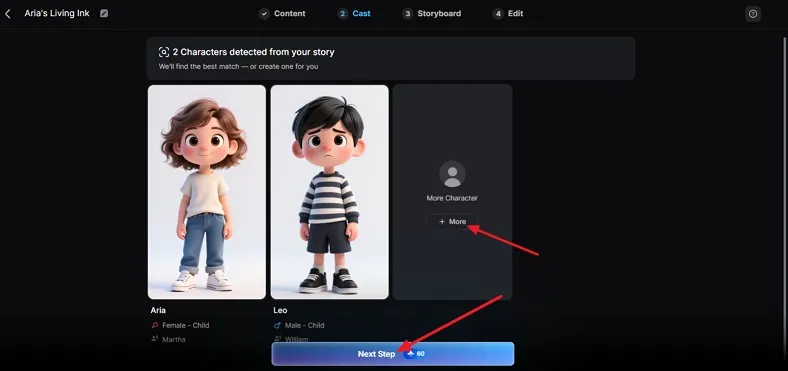Click Aria's voice icon beside Martha
The image size is (788, 371).
155,339
